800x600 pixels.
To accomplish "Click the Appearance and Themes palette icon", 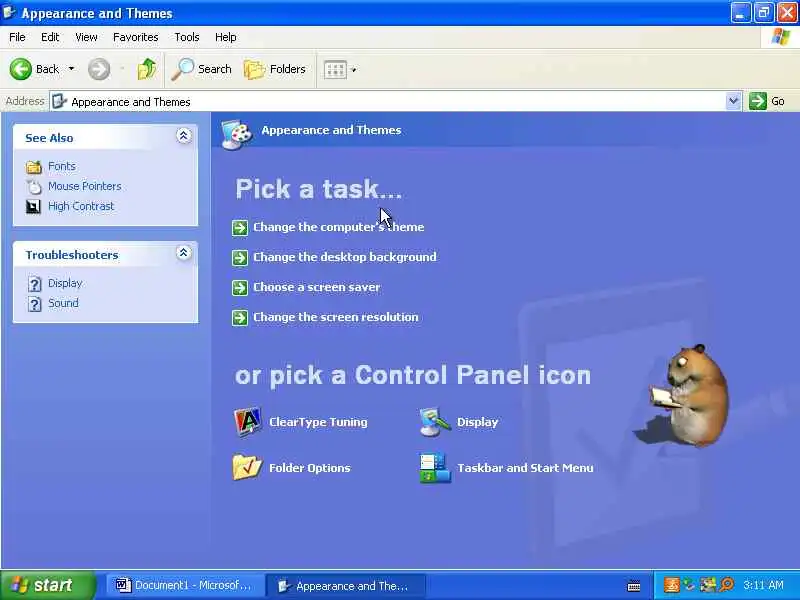I will (x=236, y=134).
